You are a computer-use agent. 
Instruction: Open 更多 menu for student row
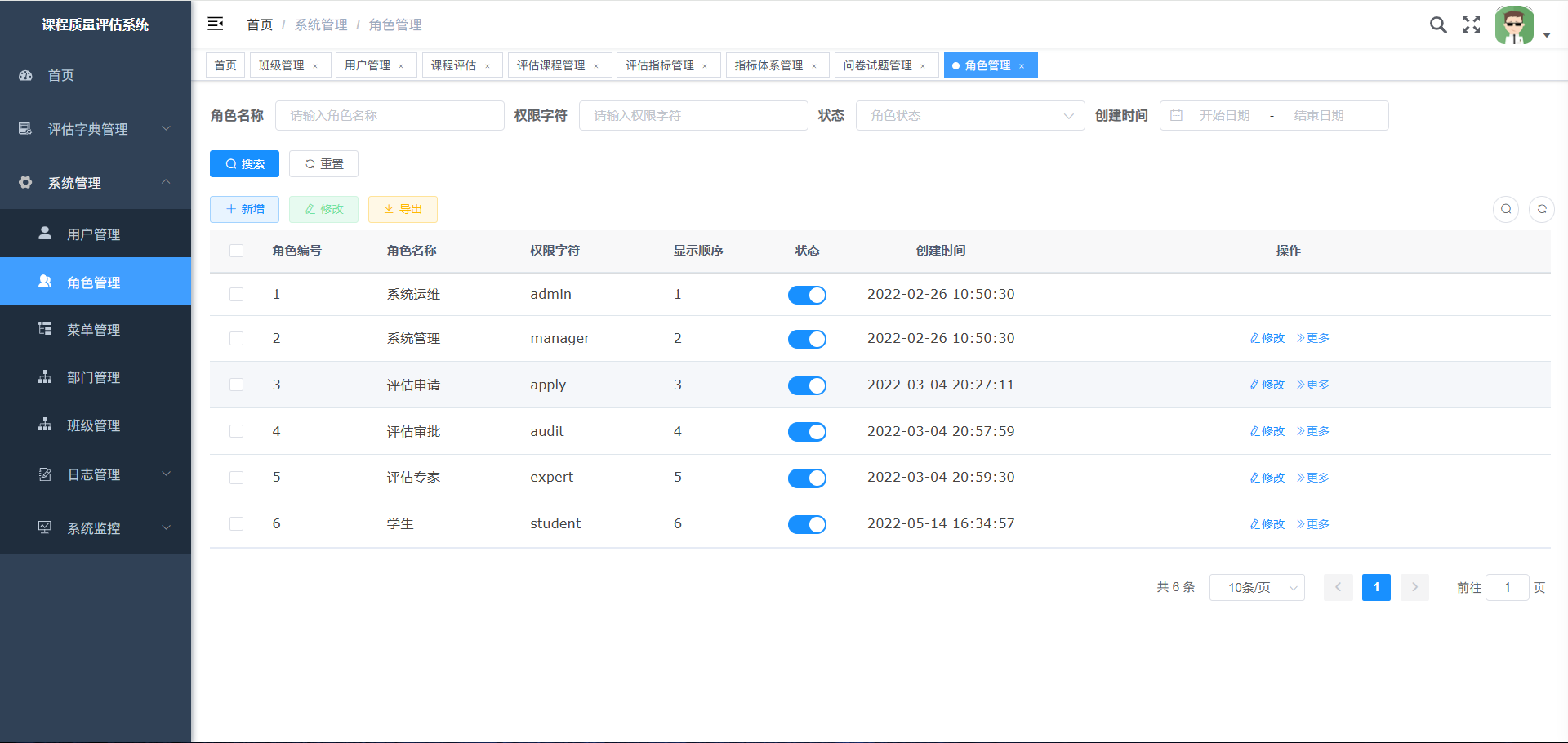pyautogui.click(x=1313, y=524)
